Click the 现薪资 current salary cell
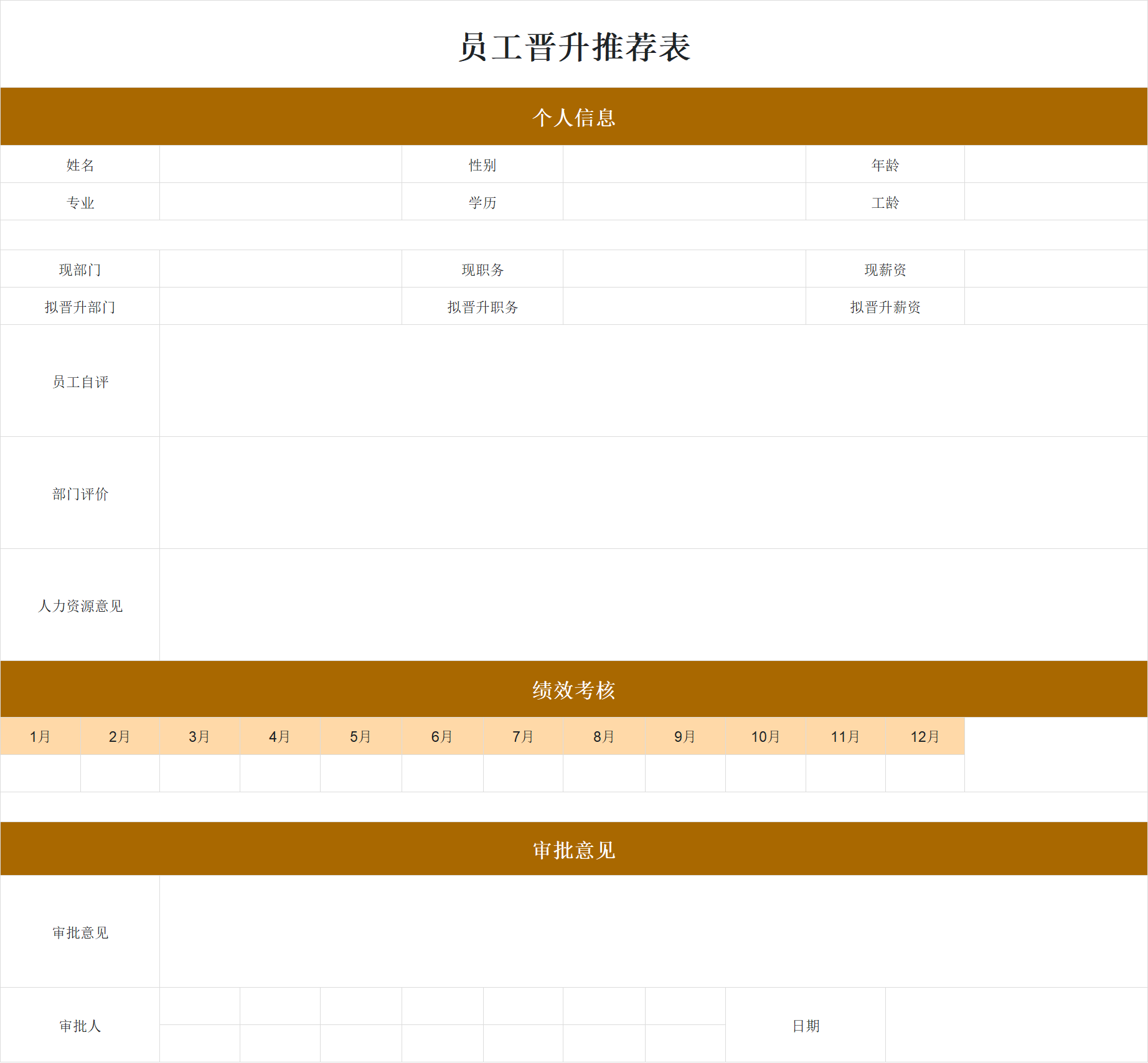The image size is (1148, 1063). click(1055, 269)
